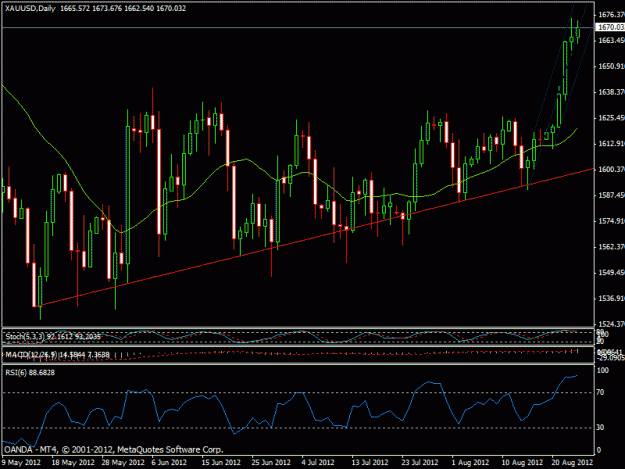Click the 1638.37 price axis label
This screenshot has width=625, height=469.
[611, 92]
